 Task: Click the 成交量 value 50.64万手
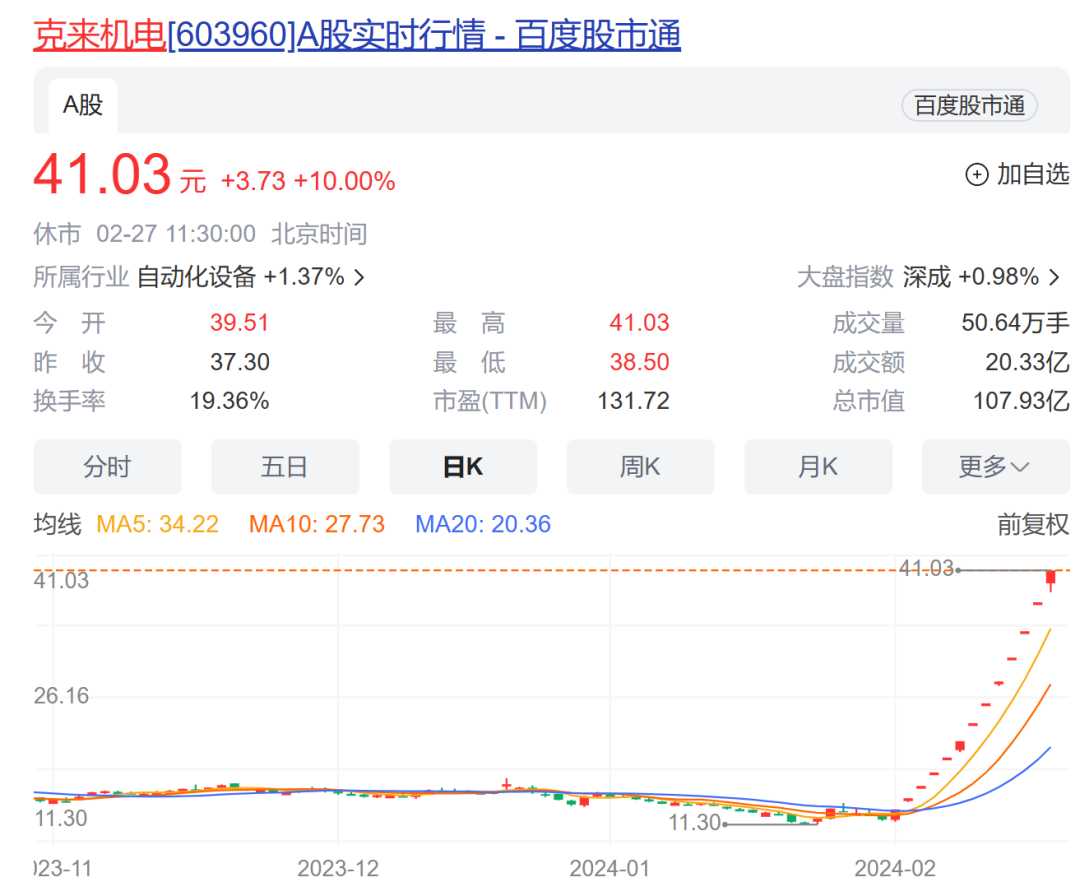tap(1015, 322)
